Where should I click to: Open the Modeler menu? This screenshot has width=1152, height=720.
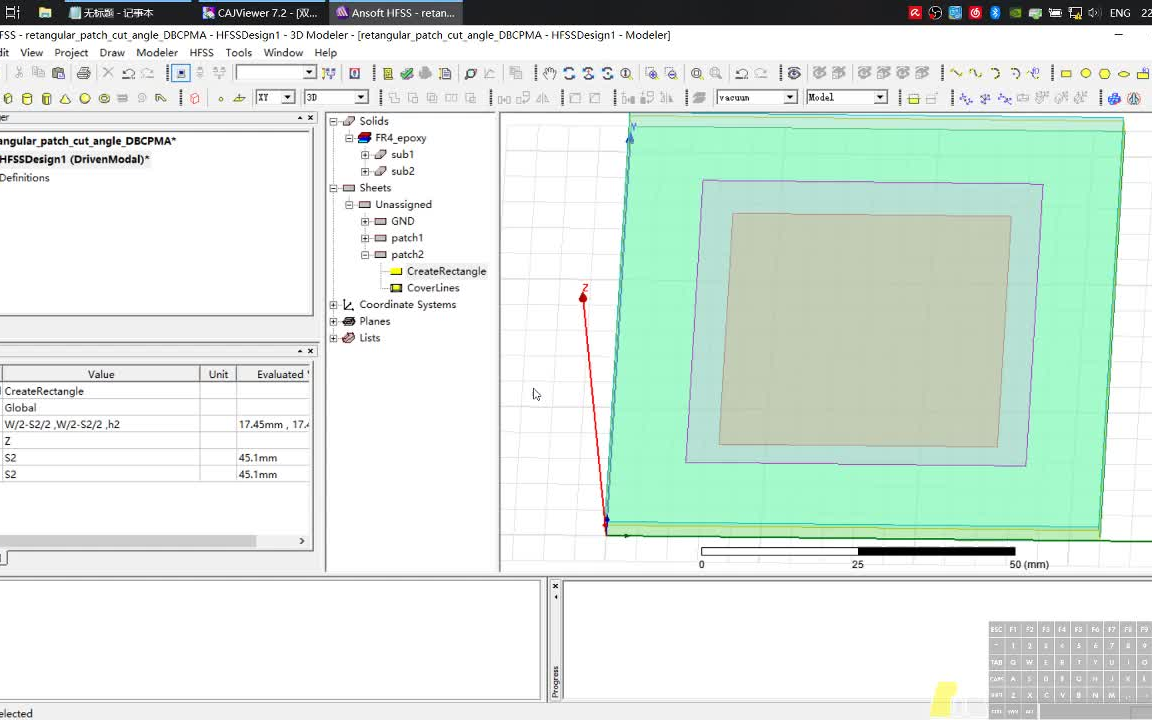157,53
